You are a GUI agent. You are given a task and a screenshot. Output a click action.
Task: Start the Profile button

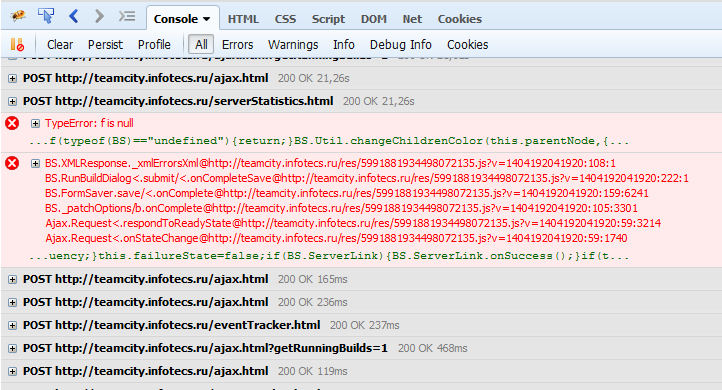[154, 45]
